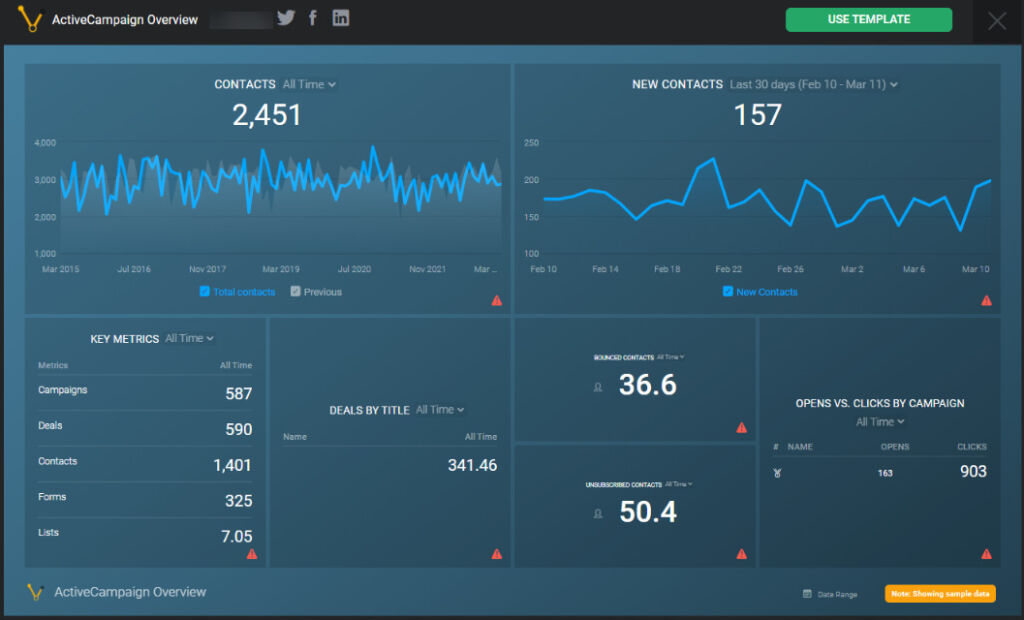Open Deals by Title All Time dropdown

(440, 410)
